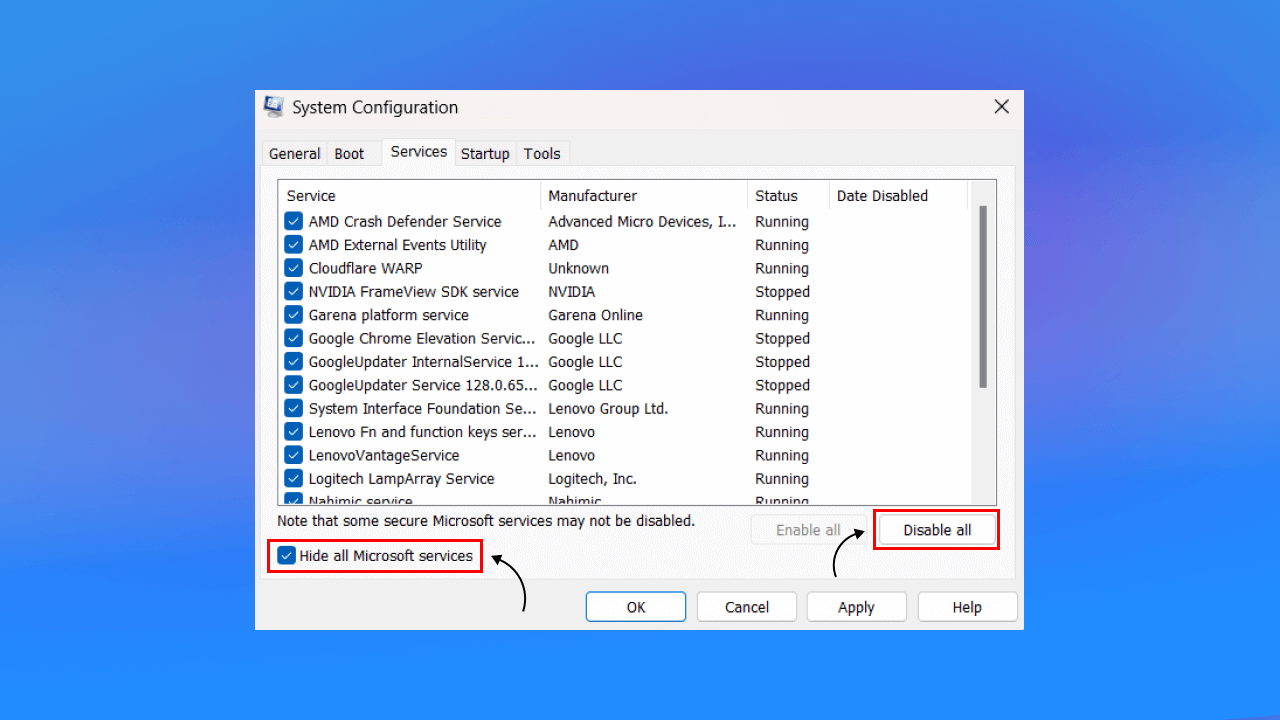Click the System Configuration title bar icon
1280x720 pixels.
(272, 107)
